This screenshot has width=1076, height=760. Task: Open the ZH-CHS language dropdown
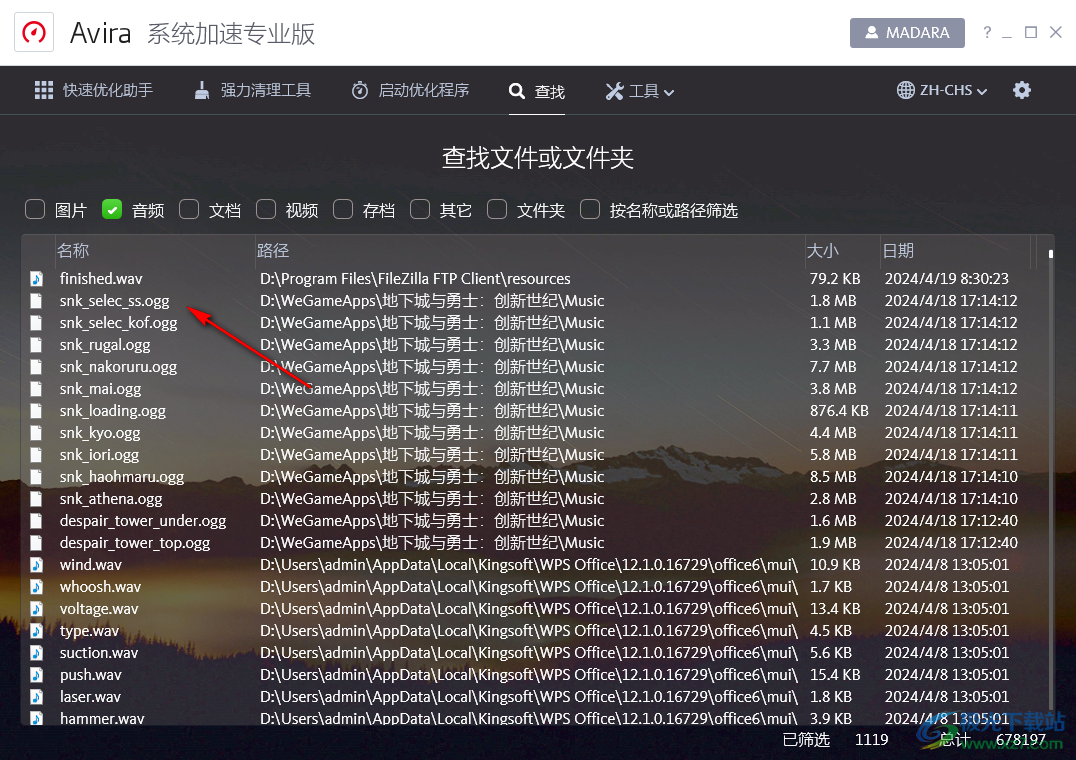[x=941, y=89]
